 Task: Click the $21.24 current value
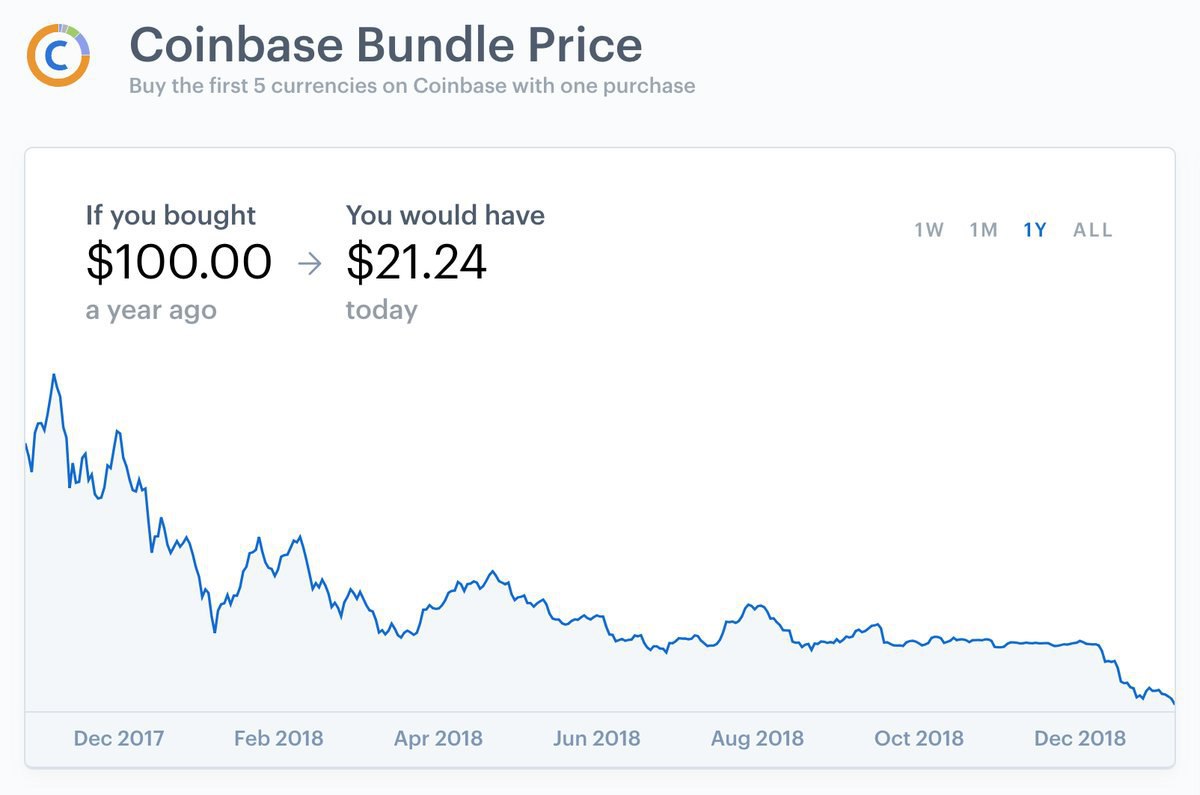(x=416, y=262)
